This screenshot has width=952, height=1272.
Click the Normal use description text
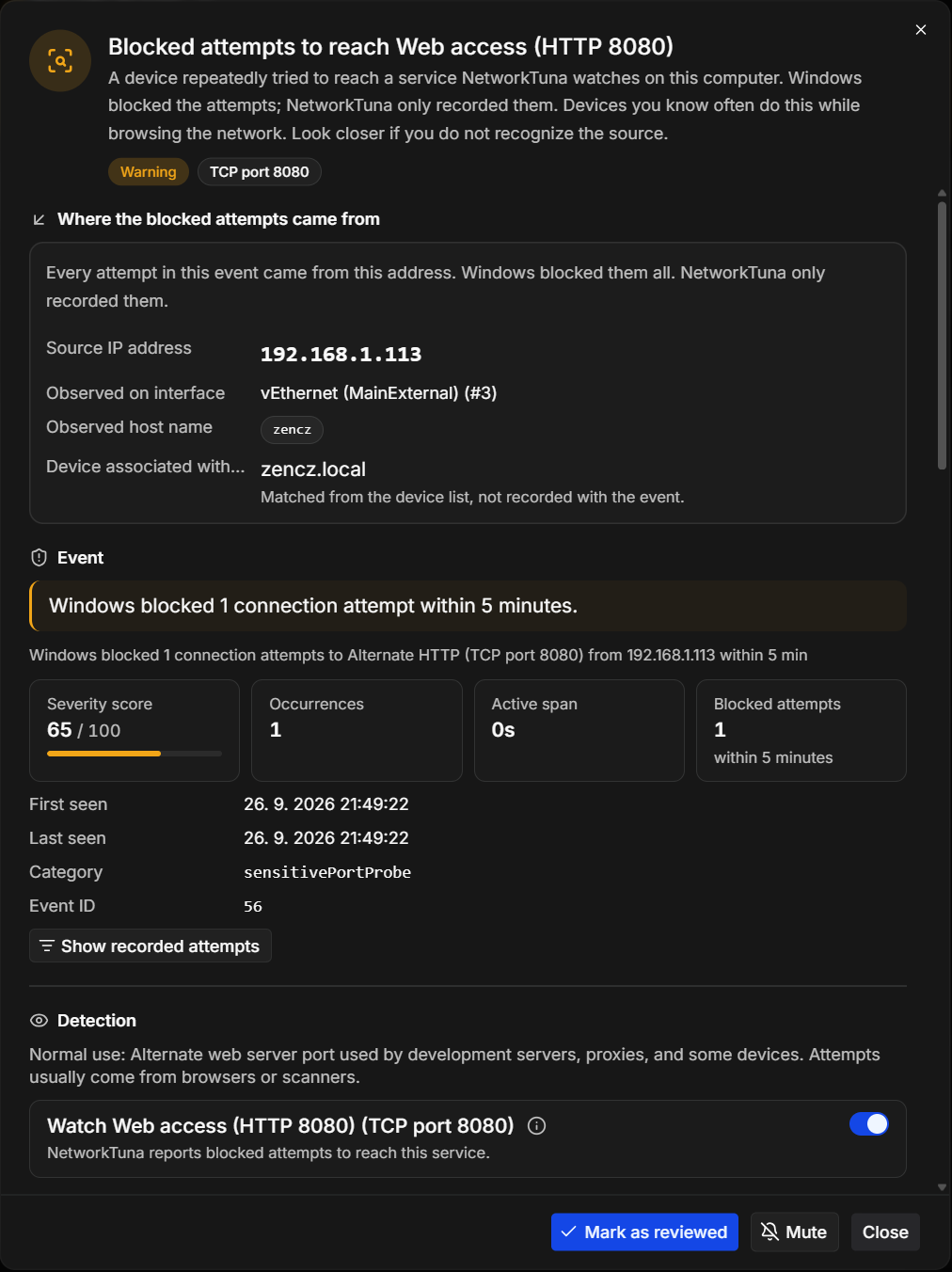tap(454, 1066)
